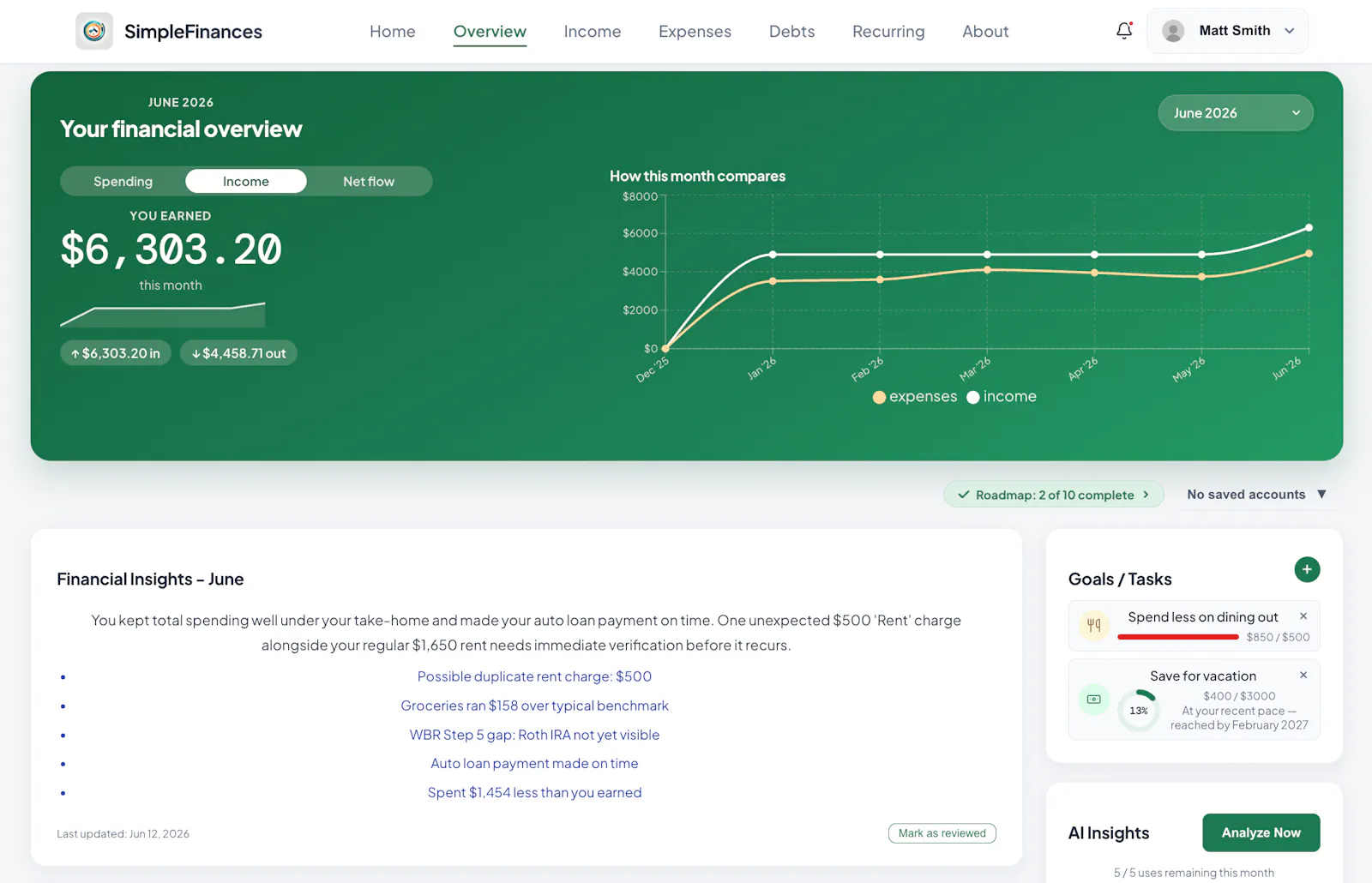Screen dimensions: 1372x883
Task: Open WBR Step 5 gap Roth IRA insight
Action: [x=534, y=735]
